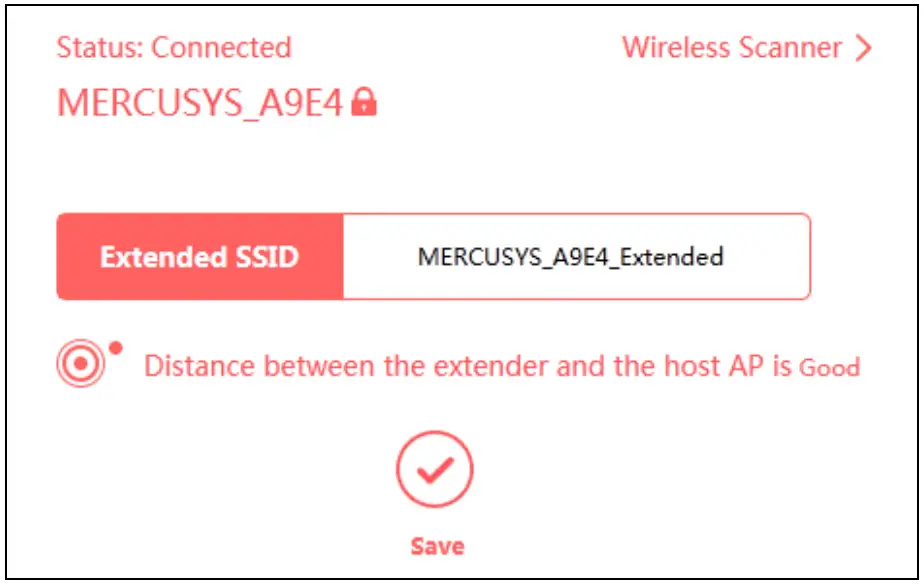Click the security lock symbol after the network name
The width and height of the screenshot is (924, 586).
pyautogui.click(x=364, y=101)
